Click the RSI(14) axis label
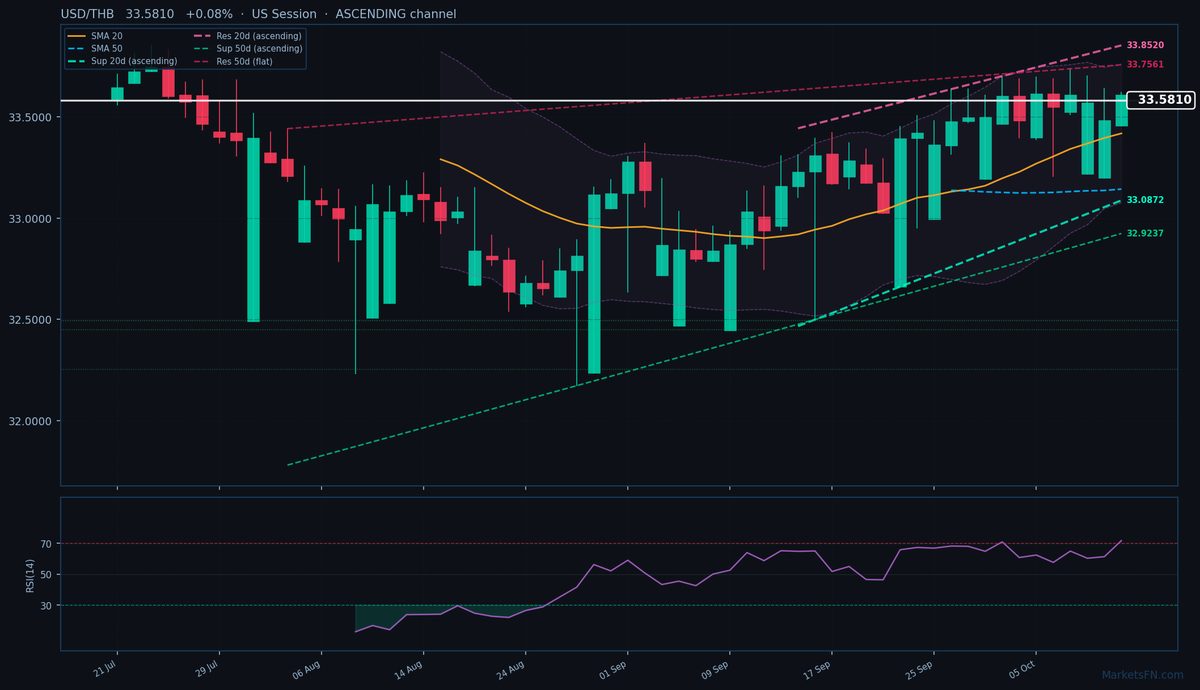Viewport: 1200px width, 690px height. point(31,574)
